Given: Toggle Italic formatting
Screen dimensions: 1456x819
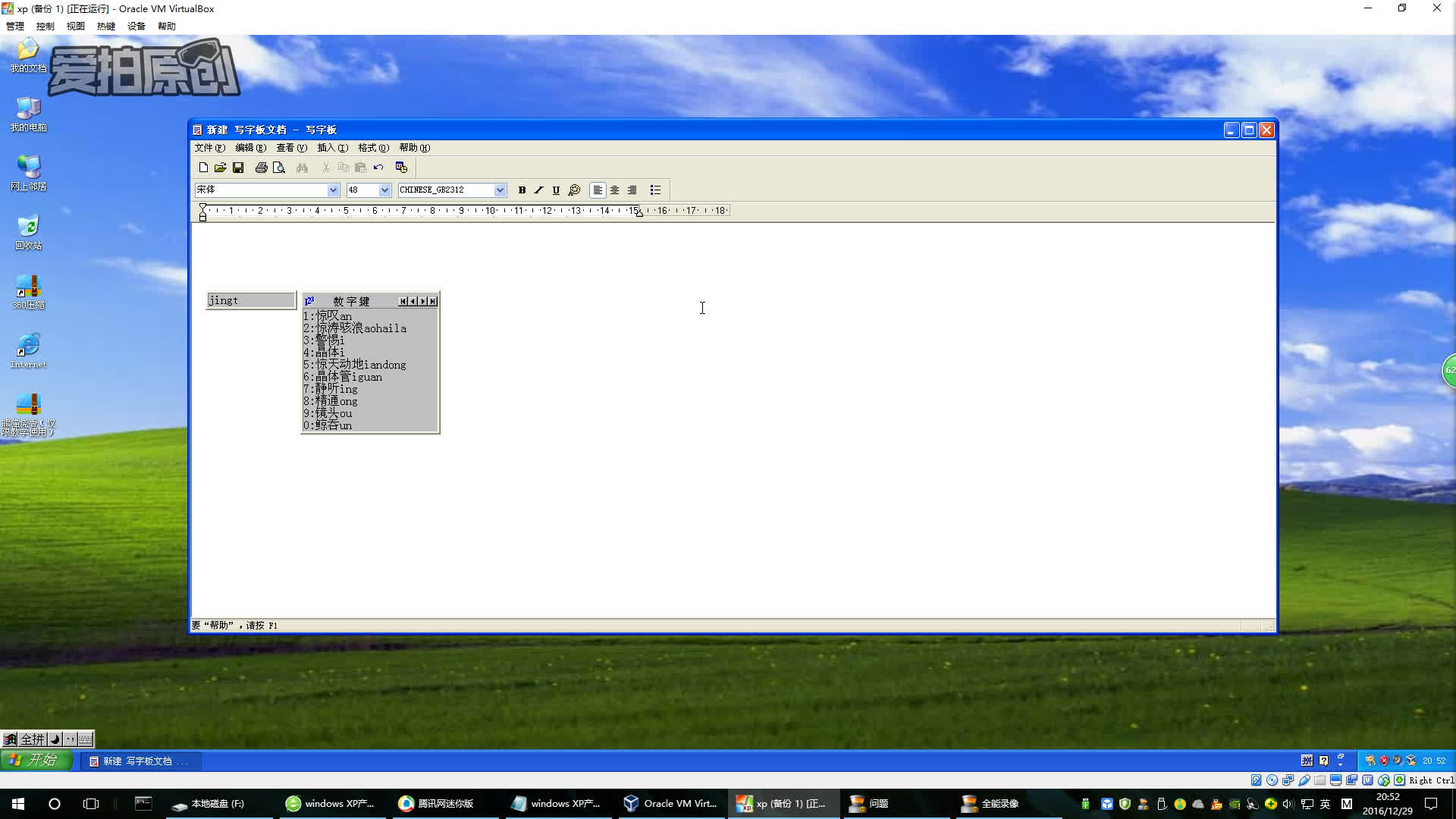Looking at the screenshot, I should 538,190.
